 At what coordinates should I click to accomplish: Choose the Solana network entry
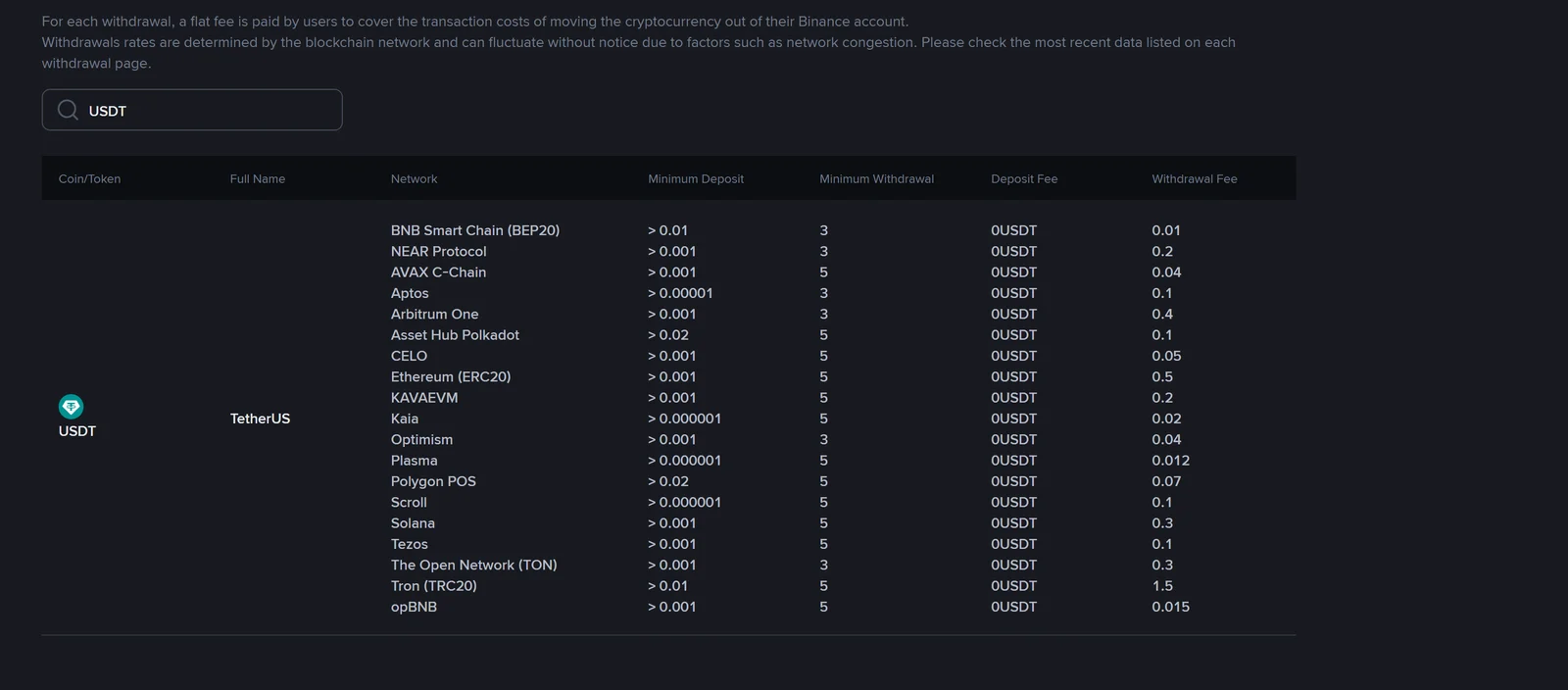[x=413, y=523]
